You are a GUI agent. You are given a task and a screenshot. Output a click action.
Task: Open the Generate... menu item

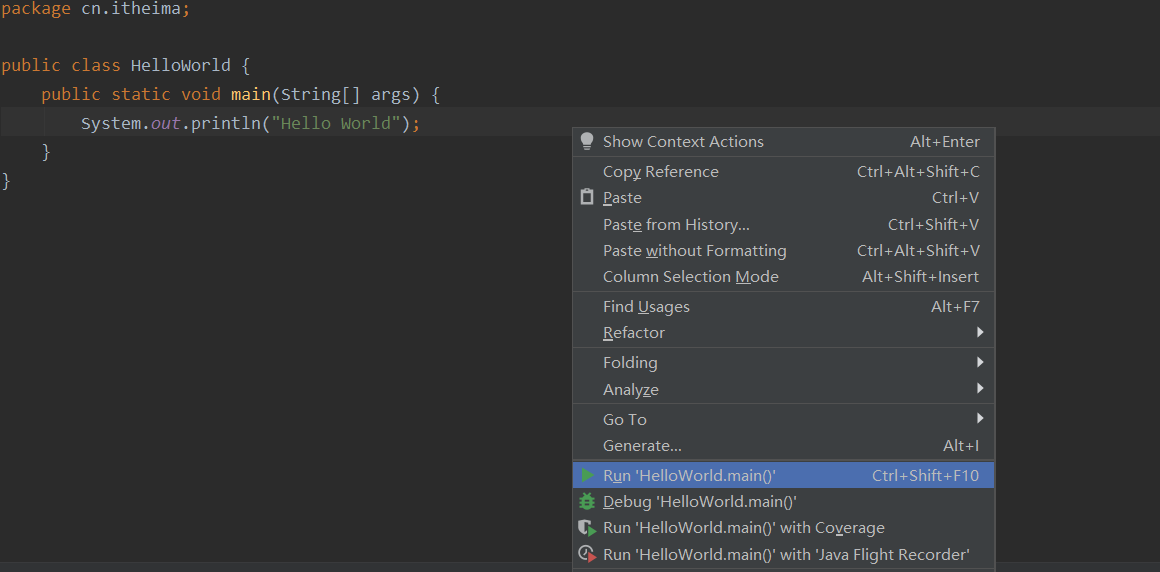(x=642, y=446)
